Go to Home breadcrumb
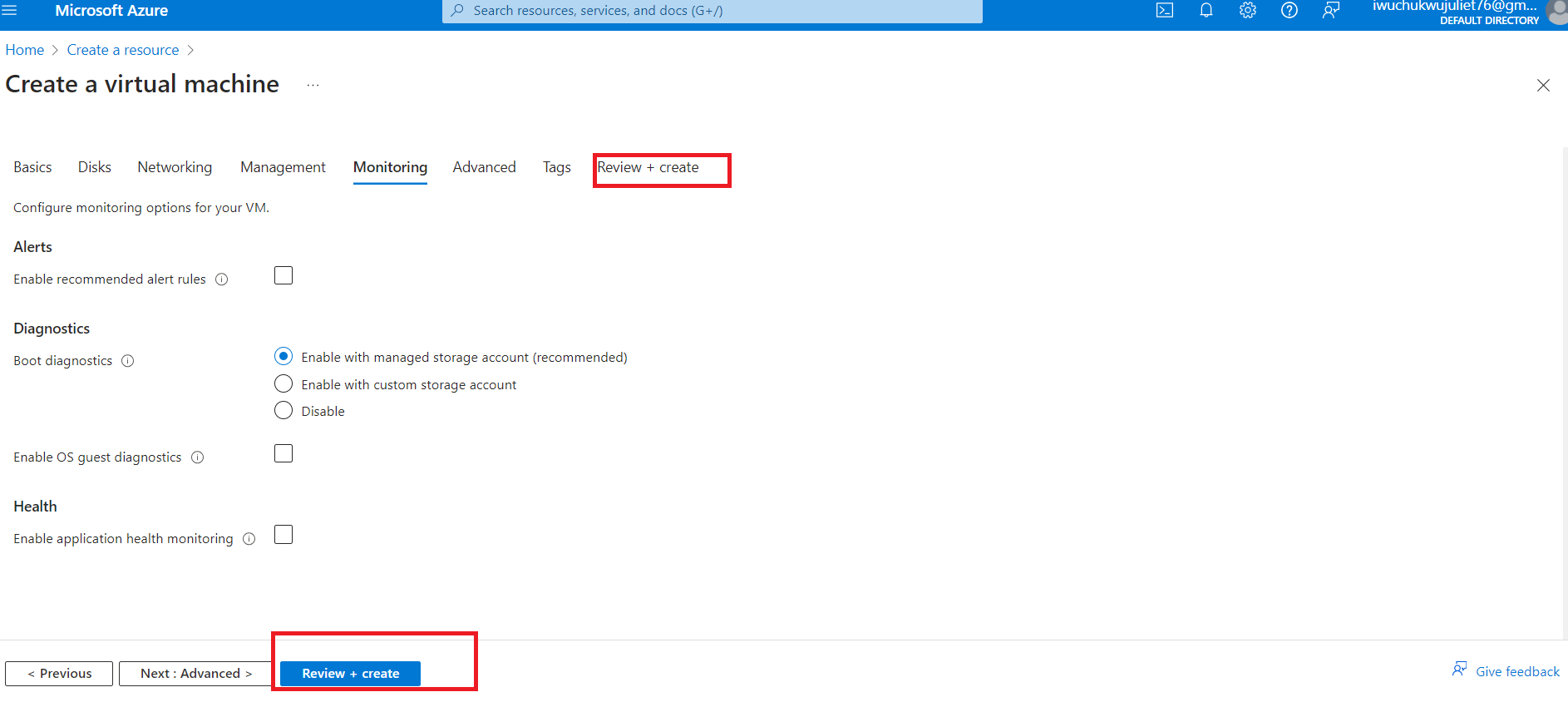The height and width of the screenshot is (702, 1568). pos(25,50)
